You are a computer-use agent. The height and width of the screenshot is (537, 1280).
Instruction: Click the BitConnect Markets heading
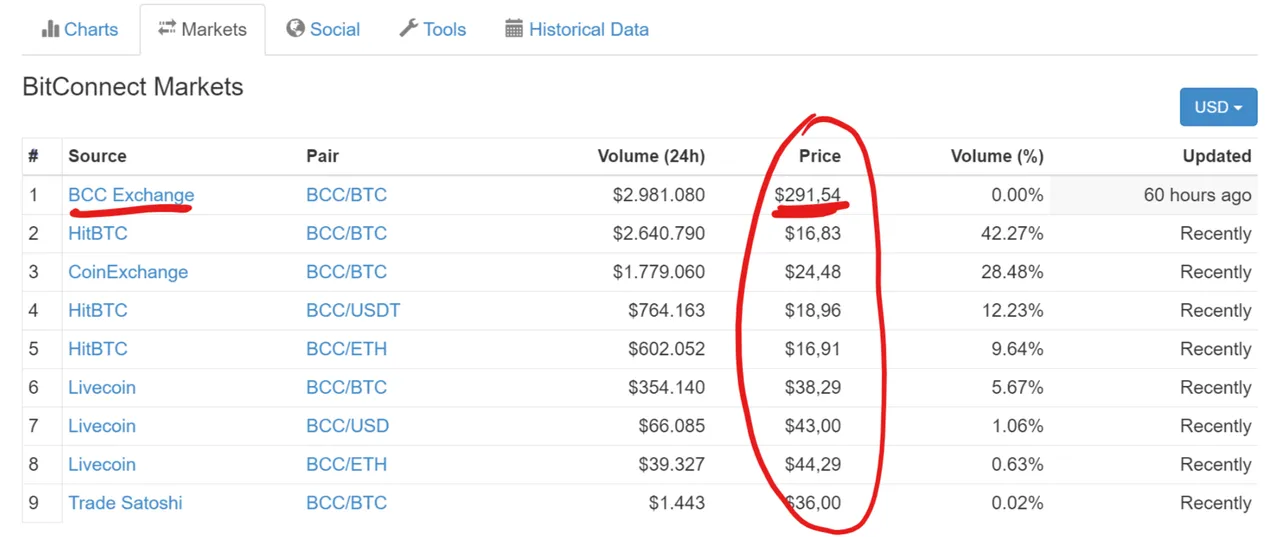[133, 87]
